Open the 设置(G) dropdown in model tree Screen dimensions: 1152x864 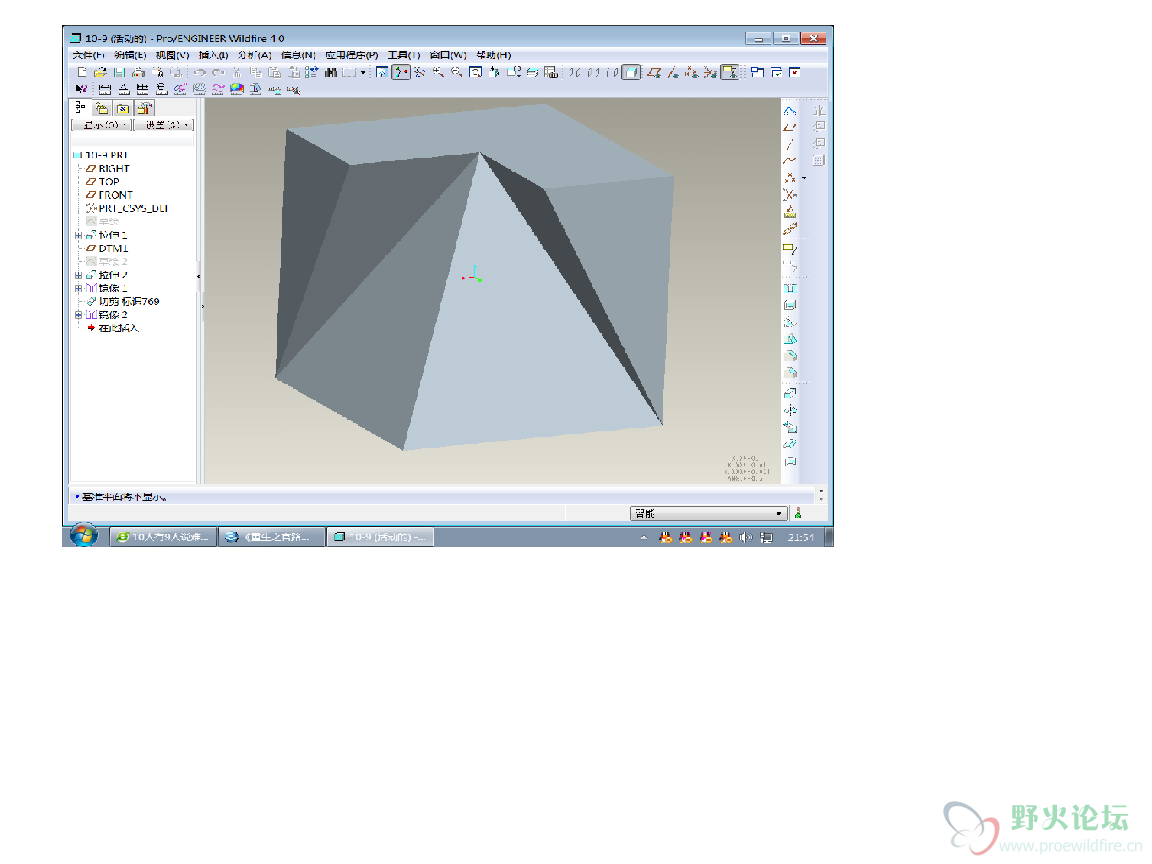(163, 125)
